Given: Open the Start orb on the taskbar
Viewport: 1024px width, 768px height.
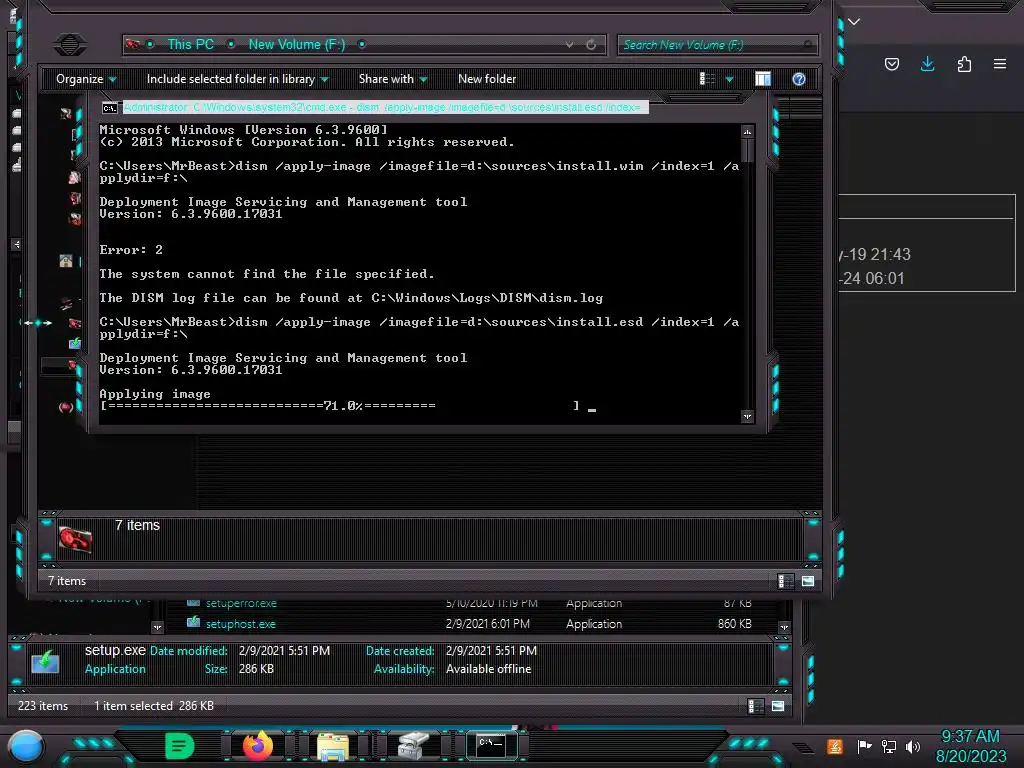Looking at the screenshot, I should point(26,746).
